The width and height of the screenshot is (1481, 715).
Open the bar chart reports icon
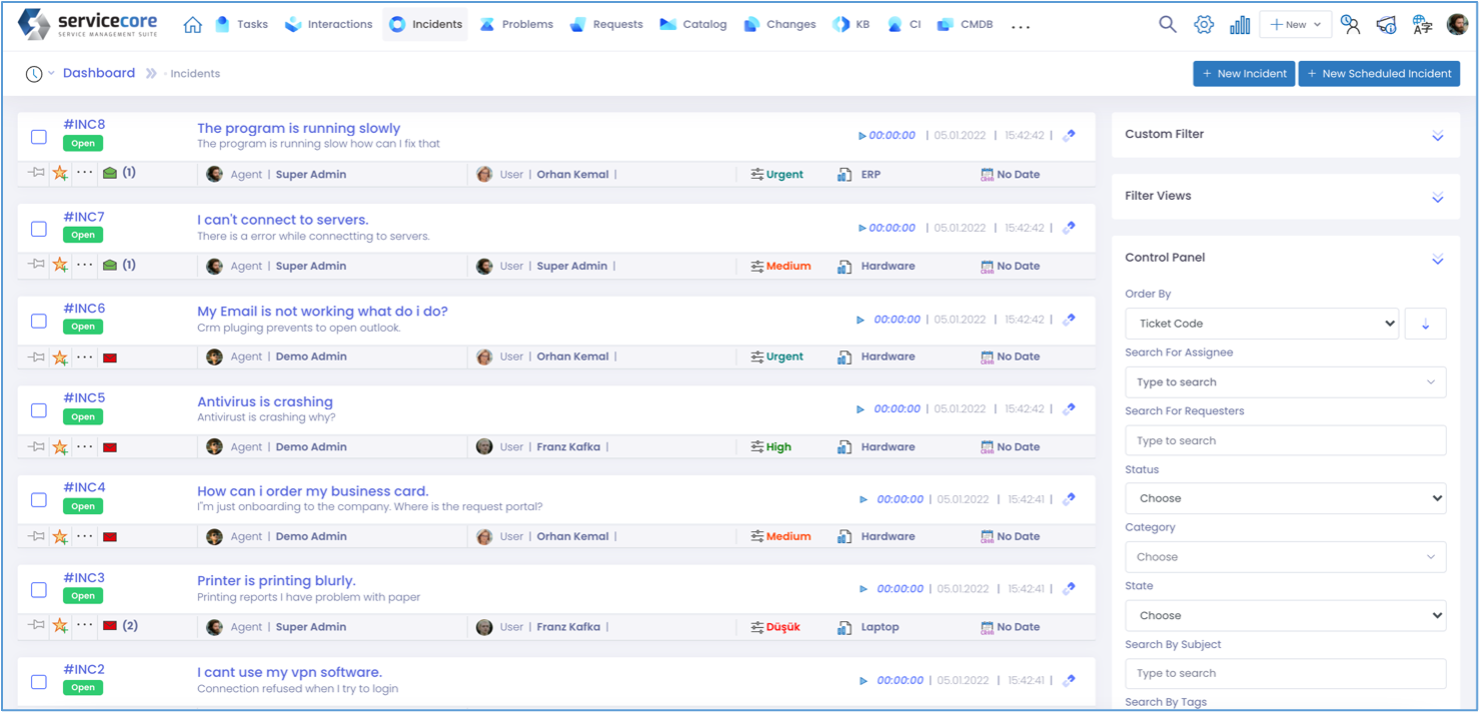coord(1240,24)
